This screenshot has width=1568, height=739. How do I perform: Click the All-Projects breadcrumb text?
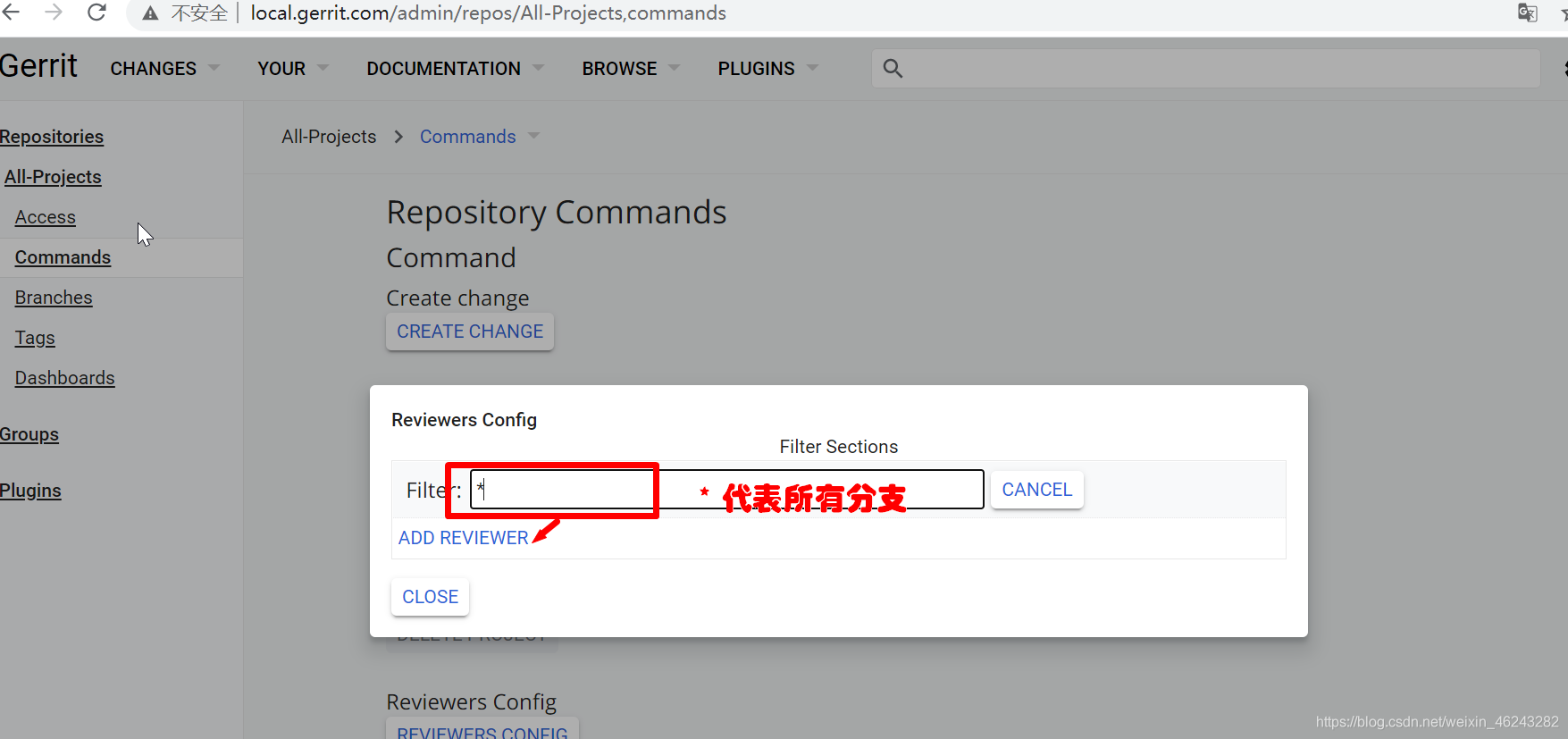(x=329, y=137)
